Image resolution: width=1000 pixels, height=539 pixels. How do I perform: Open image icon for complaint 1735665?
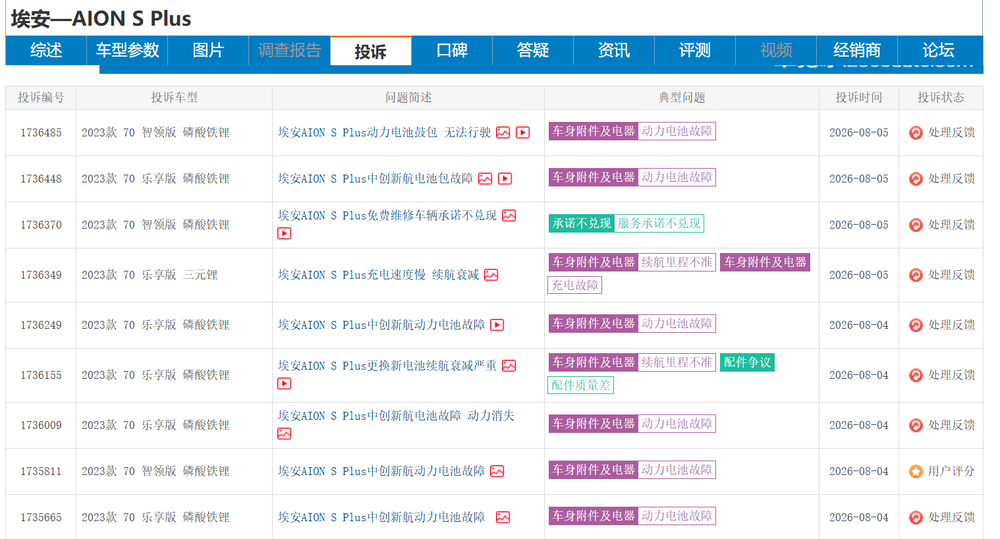coord(503,517)
